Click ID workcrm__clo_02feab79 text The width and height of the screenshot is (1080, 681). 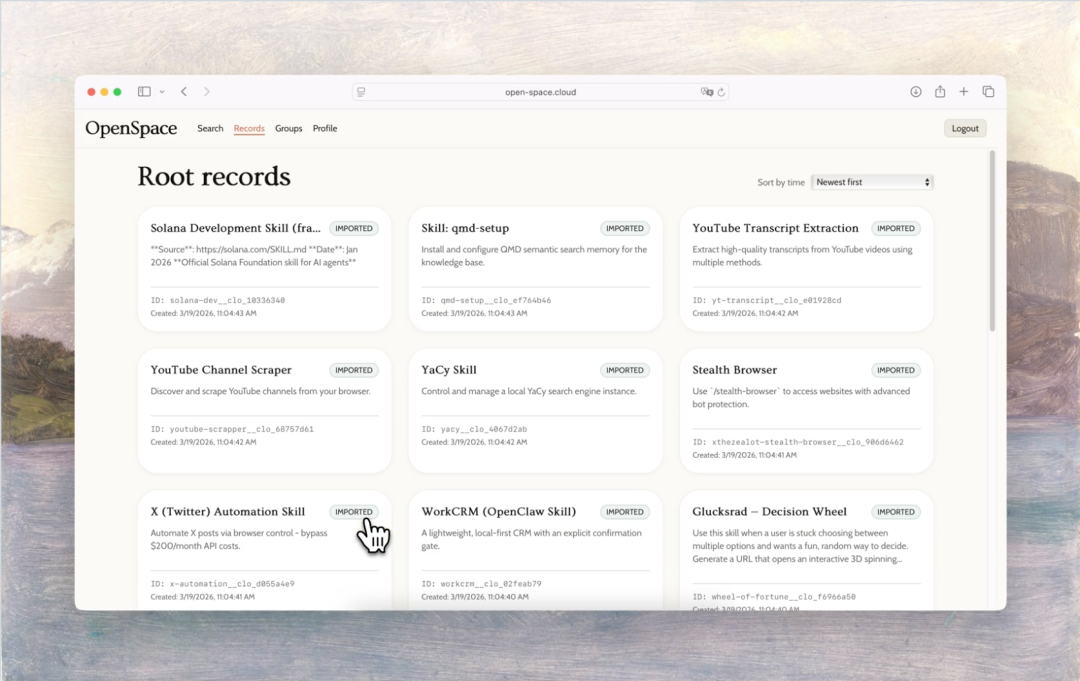coord(481,584)
